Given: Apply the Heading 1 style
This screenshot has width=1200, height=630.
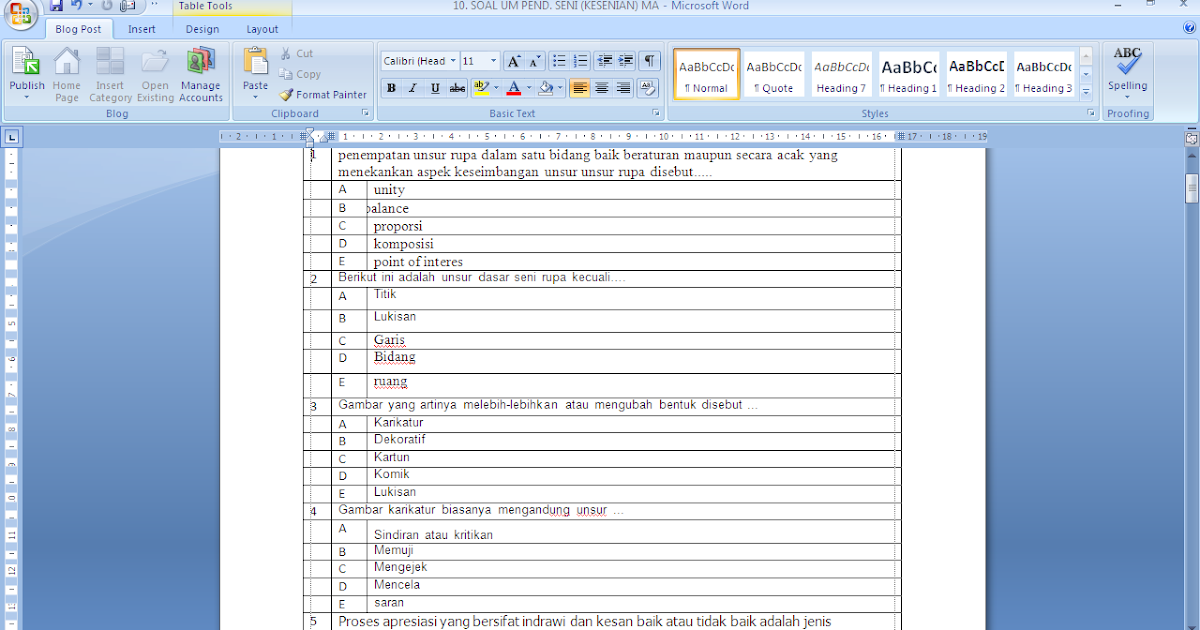Looking at the screenshot, I should [909, 74].
